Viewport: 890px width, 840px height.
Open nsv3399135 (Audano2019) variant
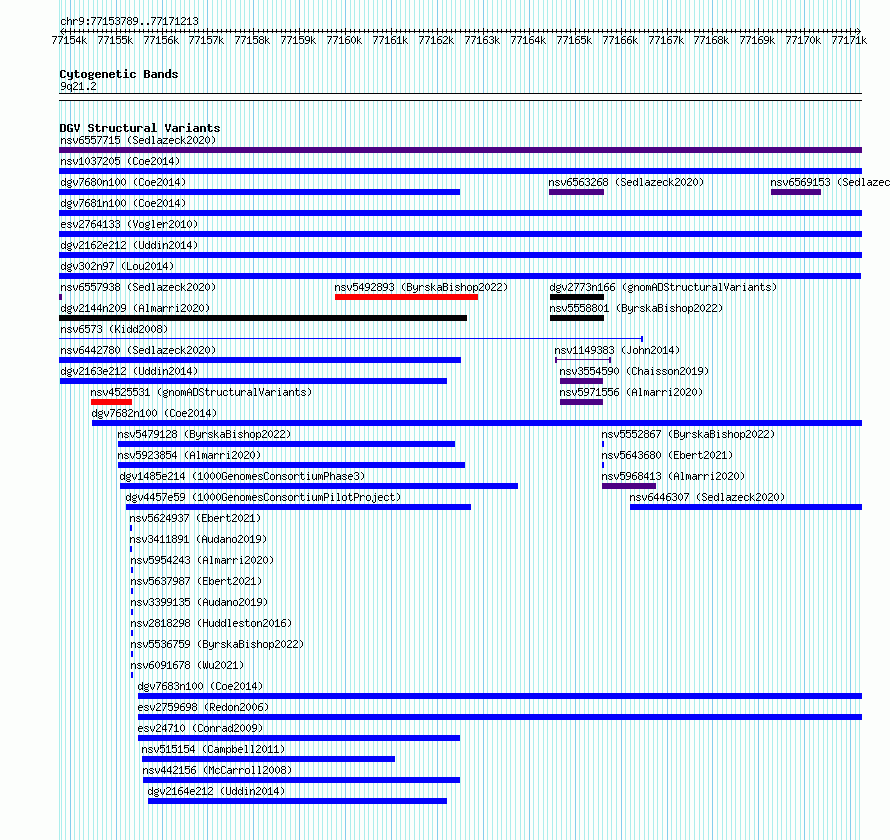coord(199,602)
